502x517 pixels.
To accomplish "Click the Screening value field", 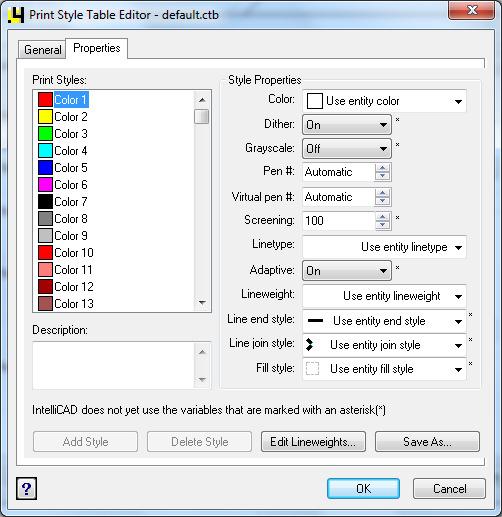I will point(339,221).
